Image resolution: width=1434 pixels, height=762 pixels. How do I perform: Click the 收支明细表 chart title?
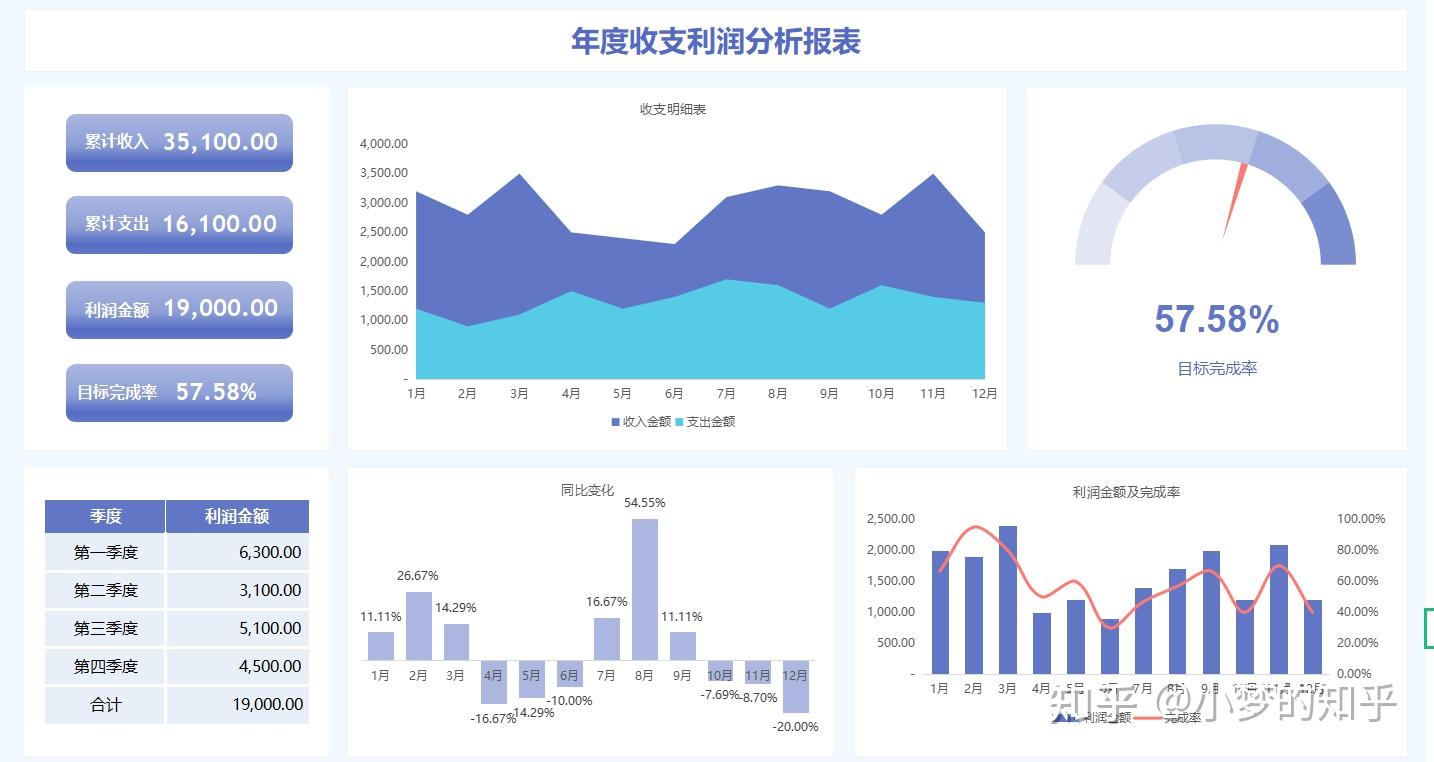(x=673, y=109)
